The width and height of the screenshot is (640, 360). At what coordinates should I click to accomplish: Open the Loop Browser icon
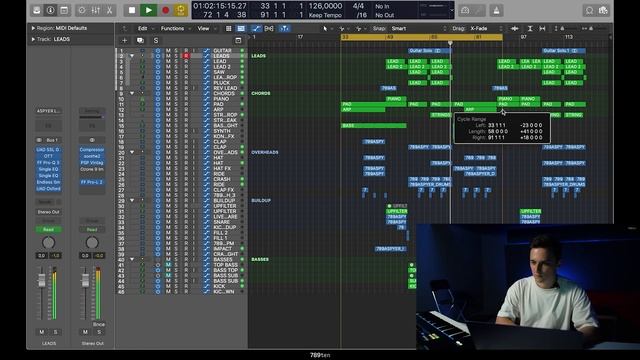tap(589, 10)
